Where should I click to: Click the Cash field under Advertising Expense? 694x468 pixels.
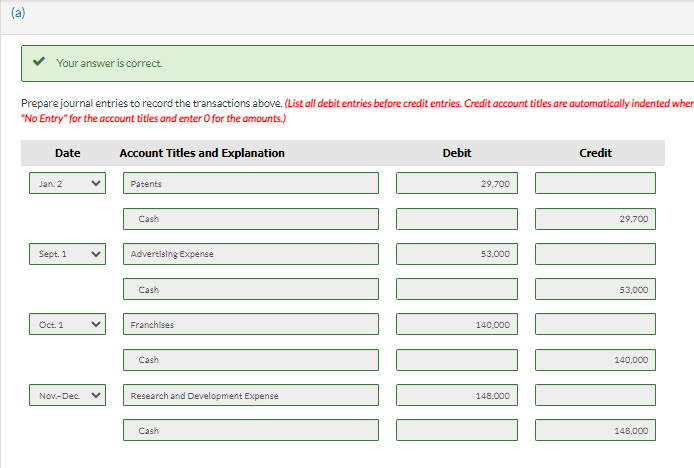[x=251, y=289]
